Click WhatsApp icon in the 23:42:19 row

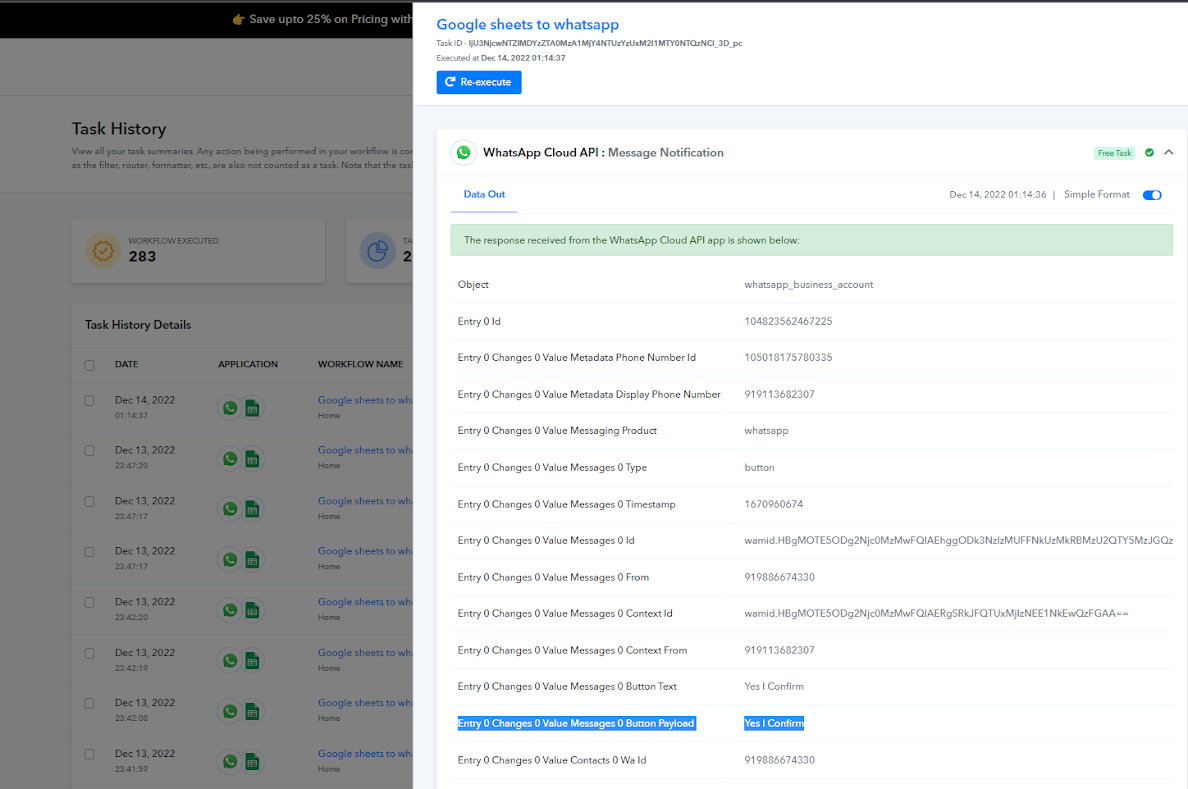pos(230,661)
